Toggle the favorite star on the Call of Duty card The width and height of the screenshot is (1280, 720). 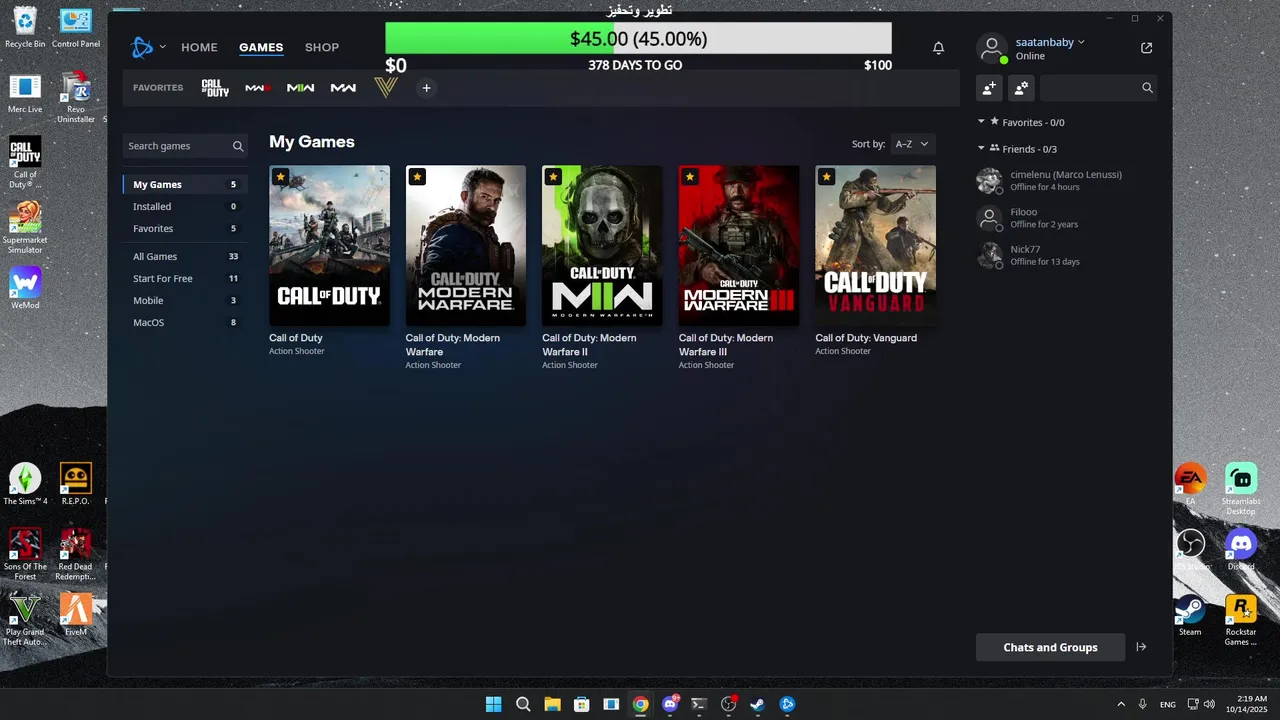pos(280,177)
